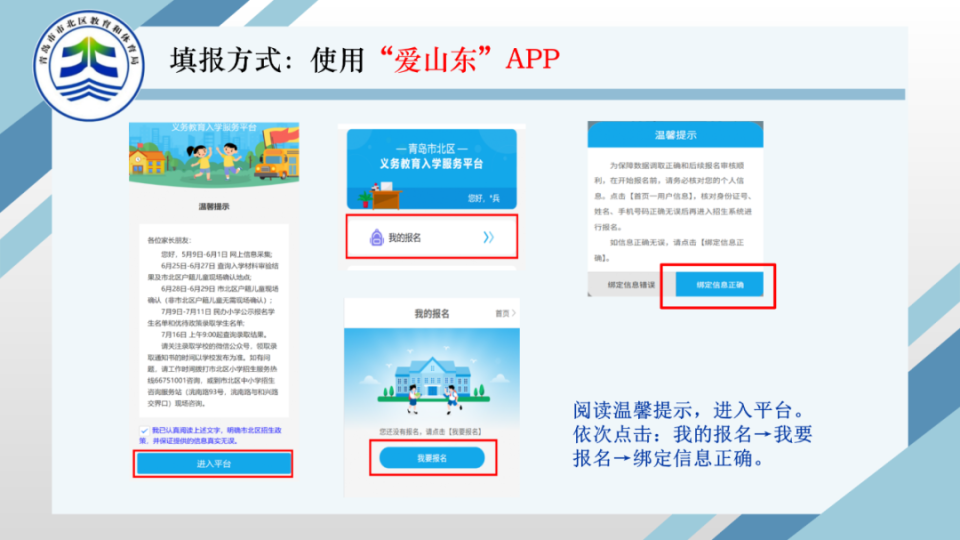Click the school building illustration

(x=432, y=377)
